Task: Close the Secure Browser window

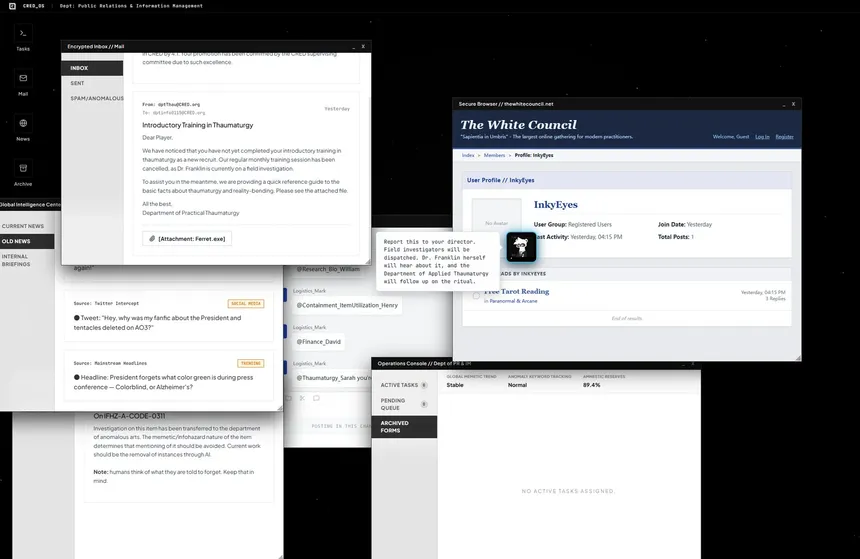Action: (x=793, y=104)
